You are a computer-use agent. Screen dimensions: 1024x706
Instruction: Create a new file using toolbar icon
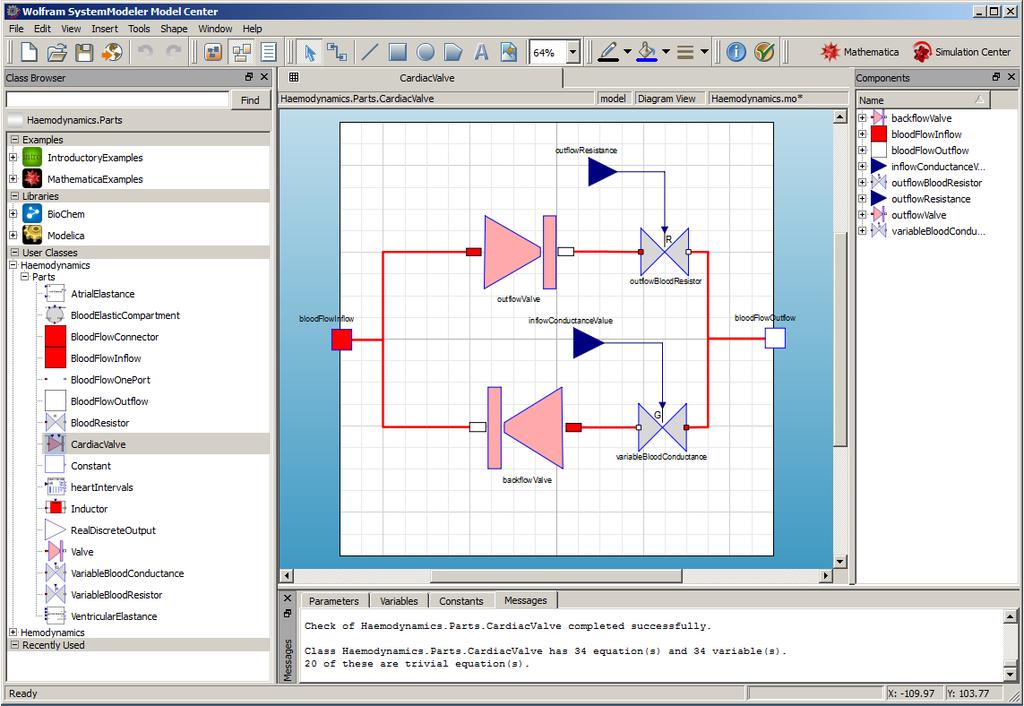coord(29,52)
